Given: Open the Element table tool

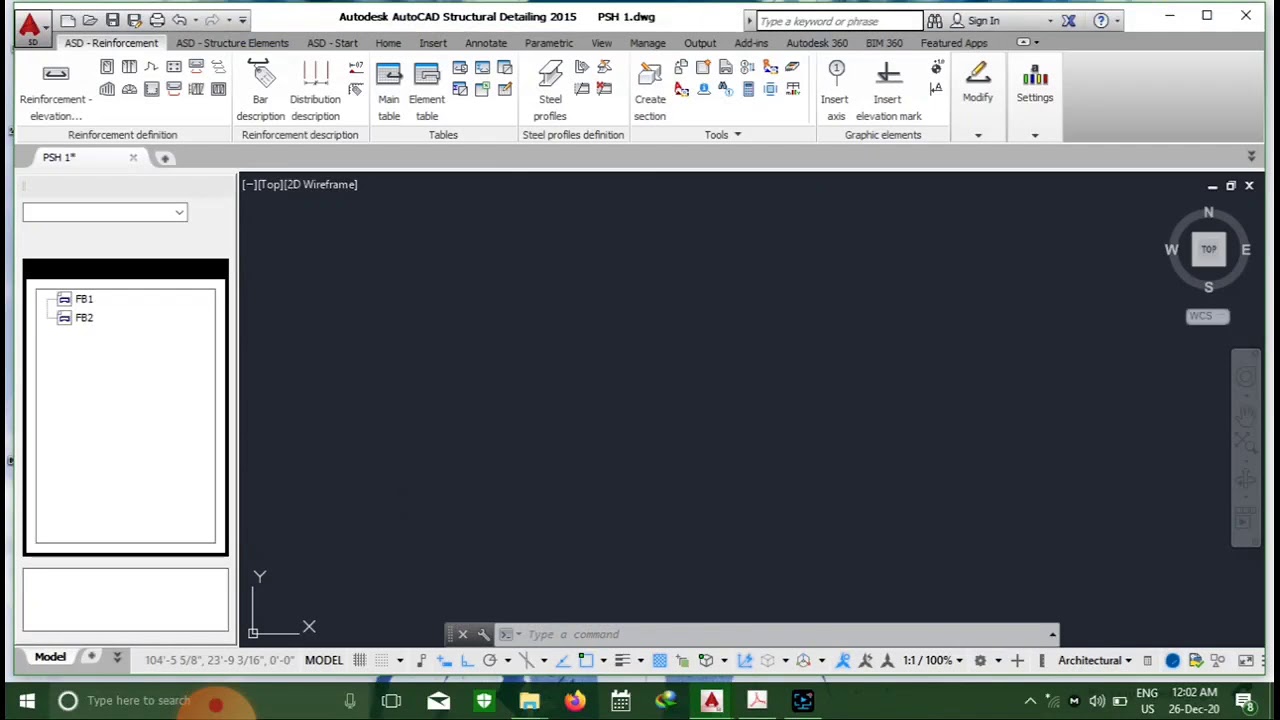Looking at the screenshot, I should [x=427, y=91].
